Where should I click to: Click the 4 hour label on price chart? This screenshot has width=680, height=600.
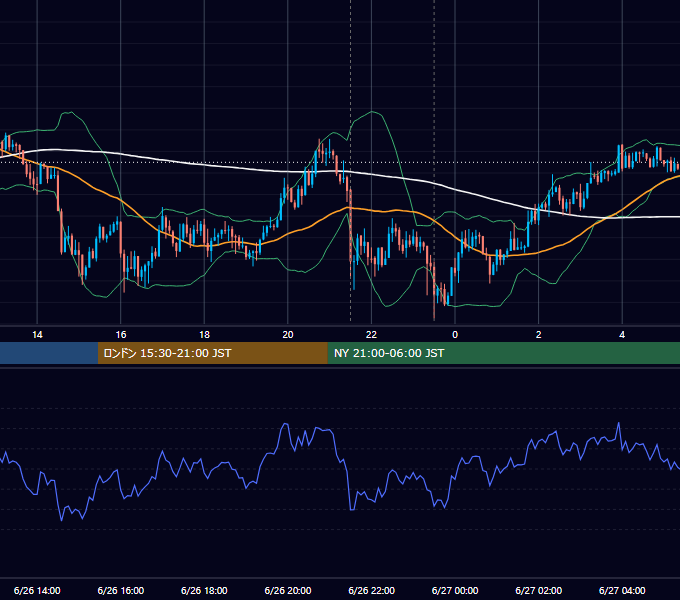click(x=622, y=335)
